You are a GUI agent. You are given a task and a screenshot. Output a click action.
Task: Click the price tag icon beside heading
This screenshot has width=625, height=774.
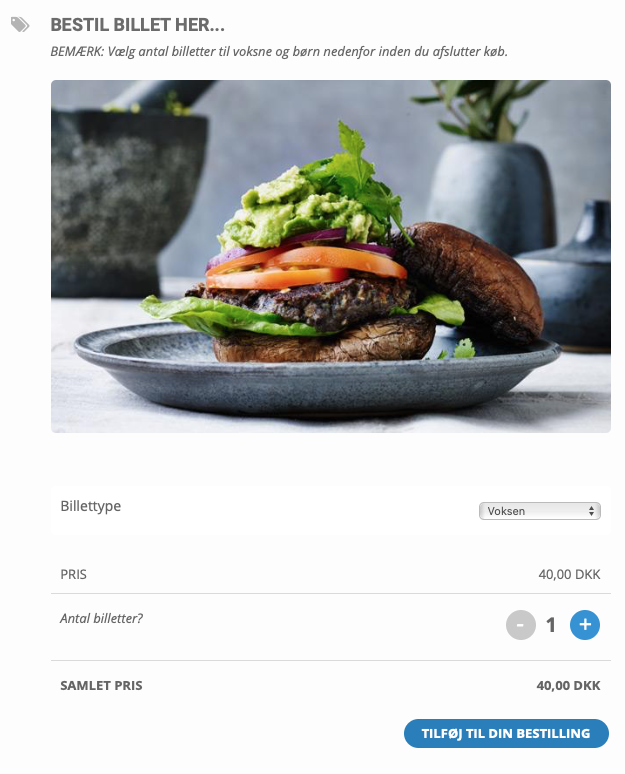pyautogui.click(x=20, y=25)
